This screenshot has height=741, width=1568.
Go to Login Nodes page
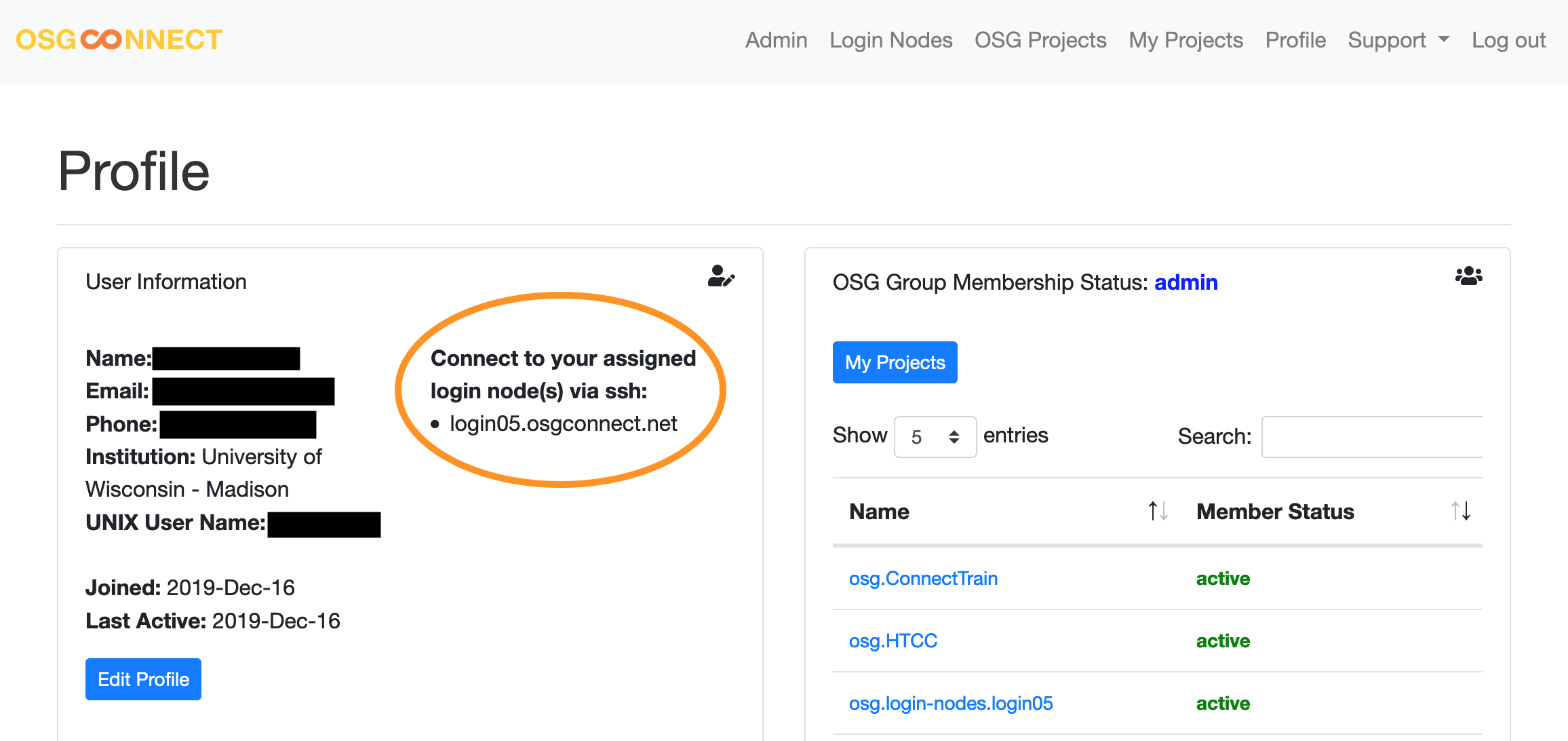point(890,40)
